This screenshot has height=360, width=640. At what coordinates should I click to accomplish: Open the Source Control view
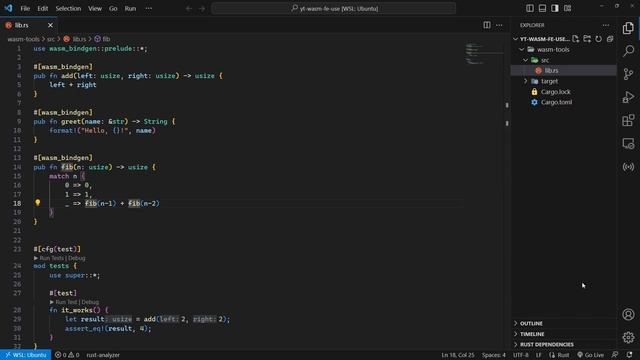point(628,74)
